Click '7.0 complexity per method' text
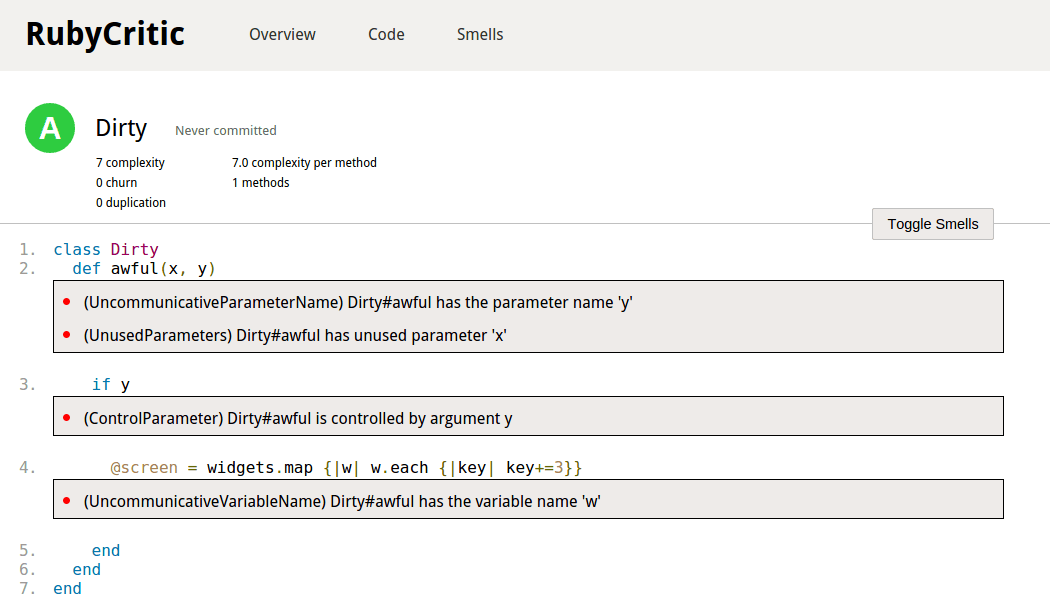The width and height of the screenshot is (1050, 600). click(x=304, y=163)
